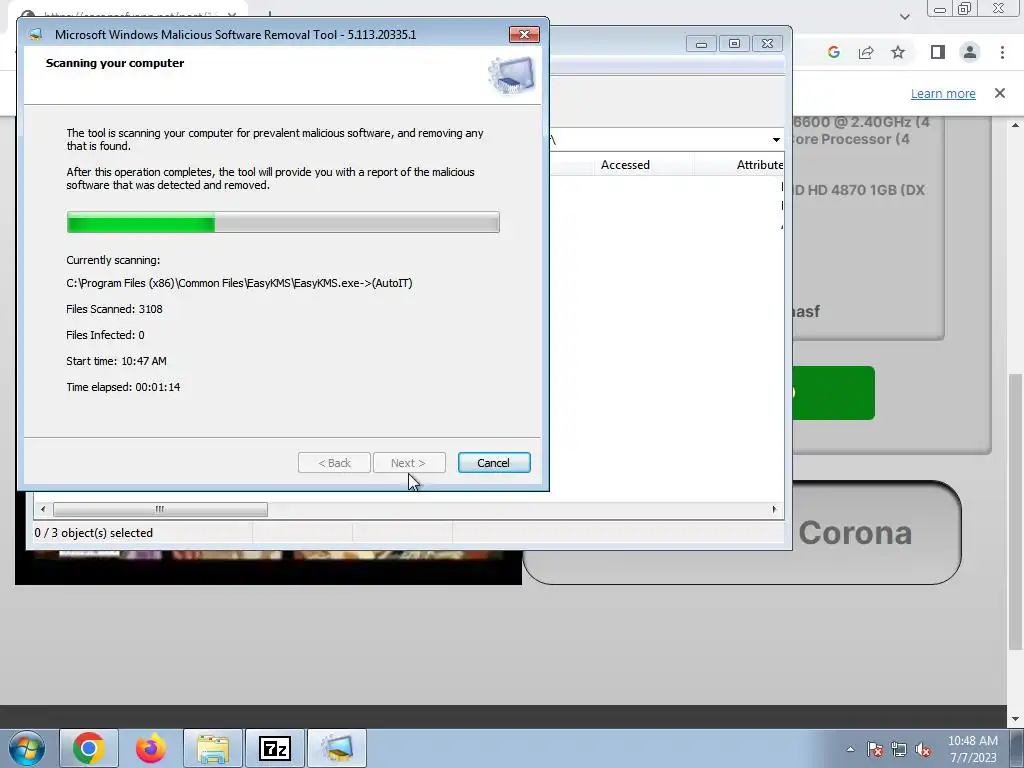1024x768 pixels.
Task: Click the scan progress bar
Action: (x=283, y=222)
